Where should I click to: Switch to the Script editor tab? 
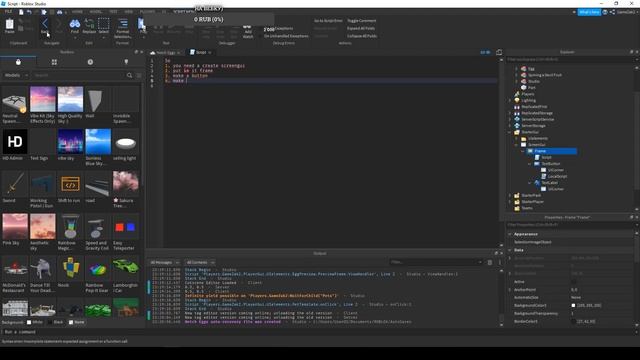click(200, 52)
